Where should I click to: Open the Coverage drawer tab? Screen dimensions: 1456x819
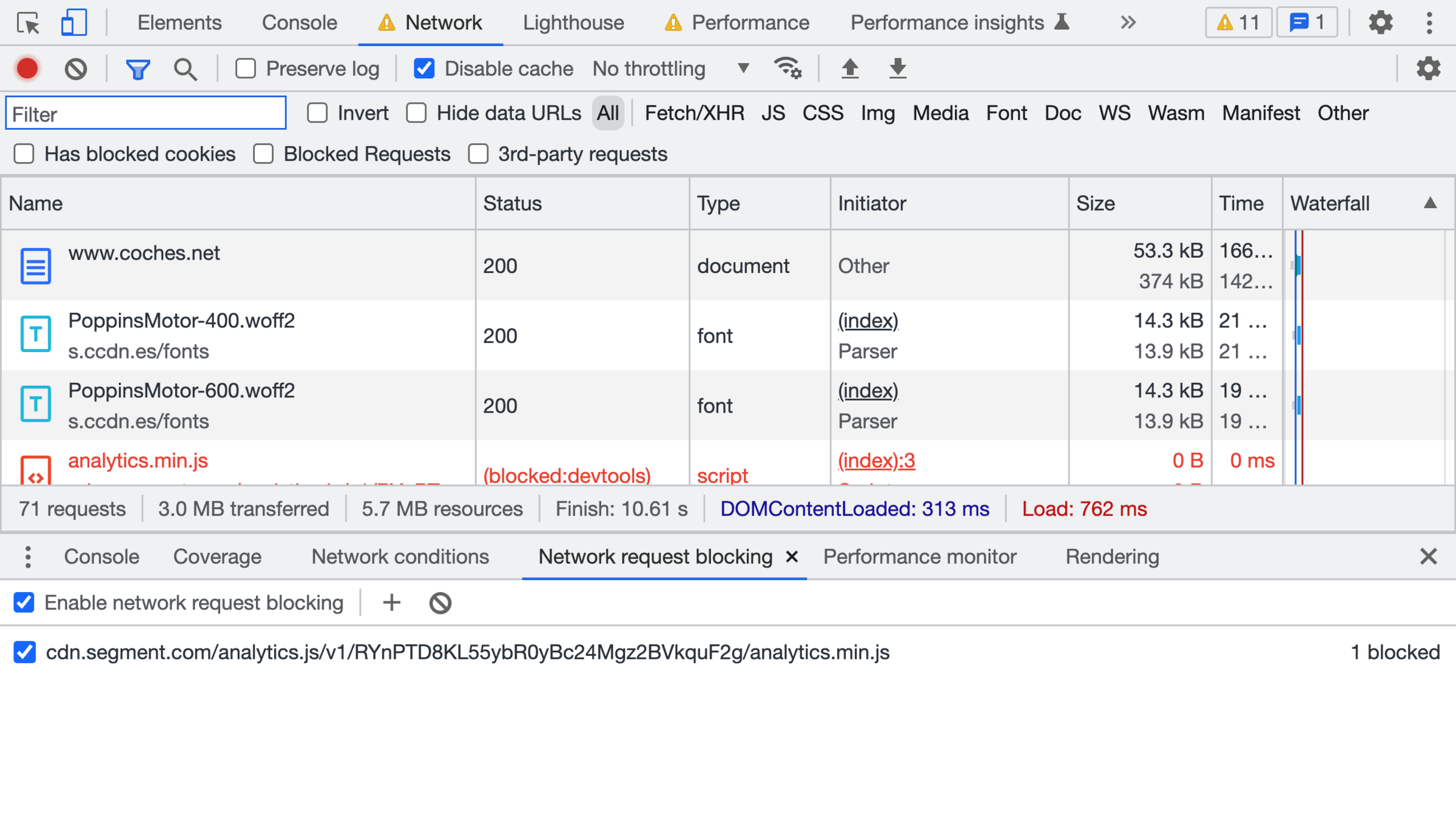217,556
